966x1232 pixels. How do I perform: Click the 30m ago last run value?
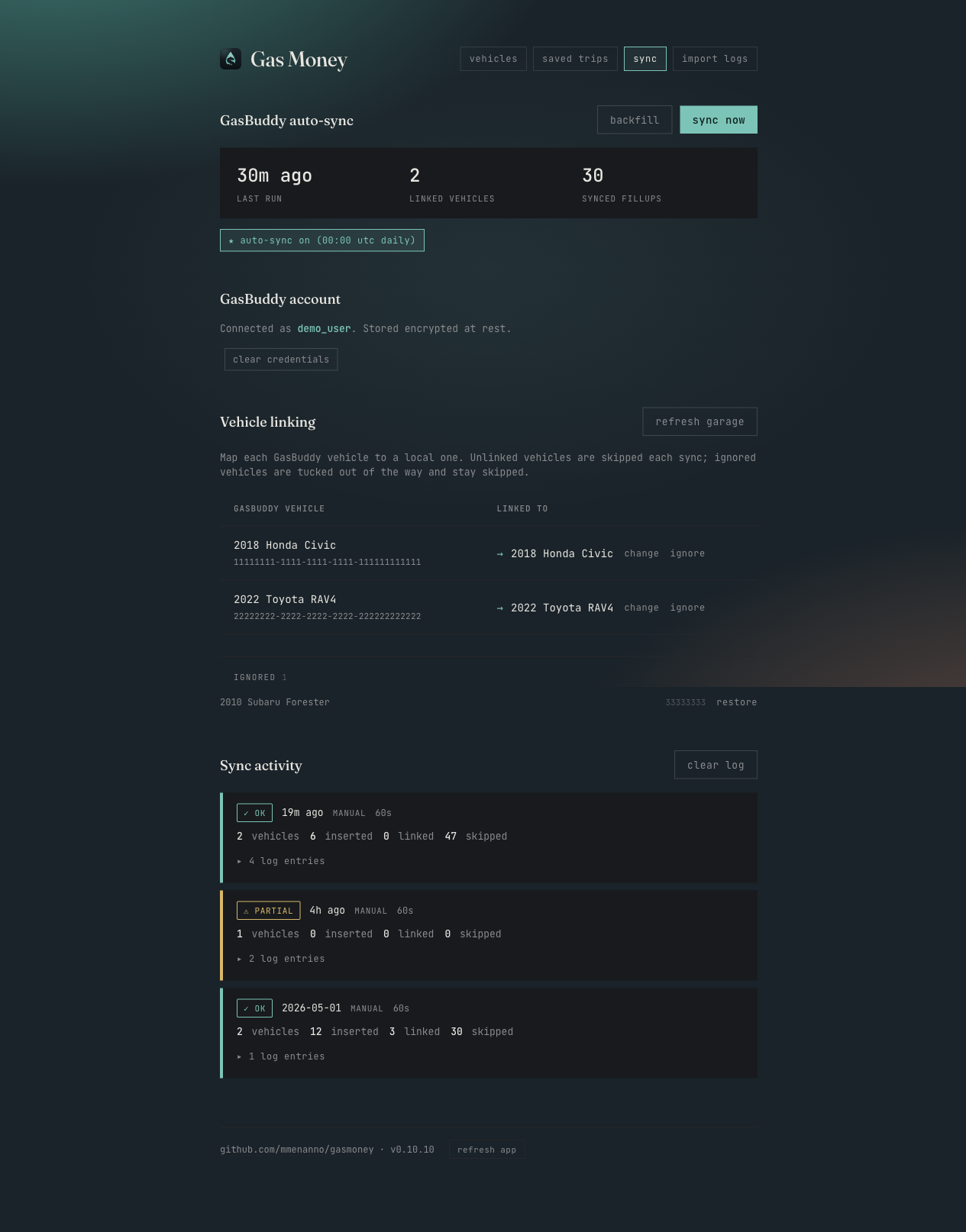point(274,176)
